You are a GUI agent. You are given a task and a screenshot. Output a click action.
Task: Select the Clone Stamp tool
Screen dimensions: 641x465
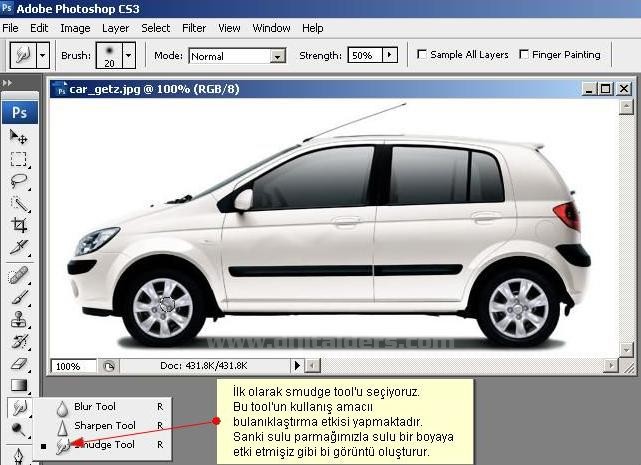click(x=19, y=319)
